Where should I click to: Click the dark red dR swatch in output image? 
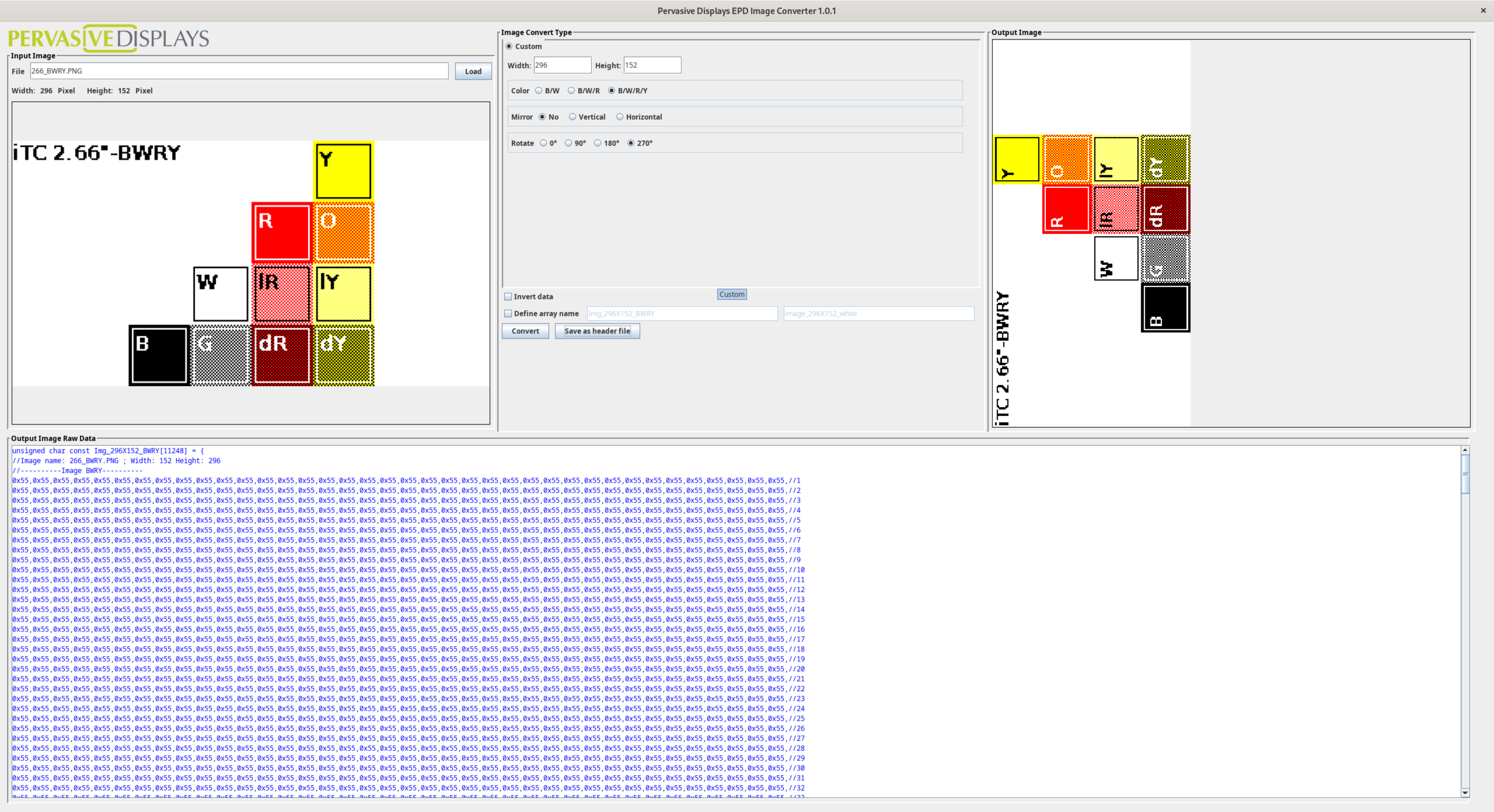click(1166, 209)
